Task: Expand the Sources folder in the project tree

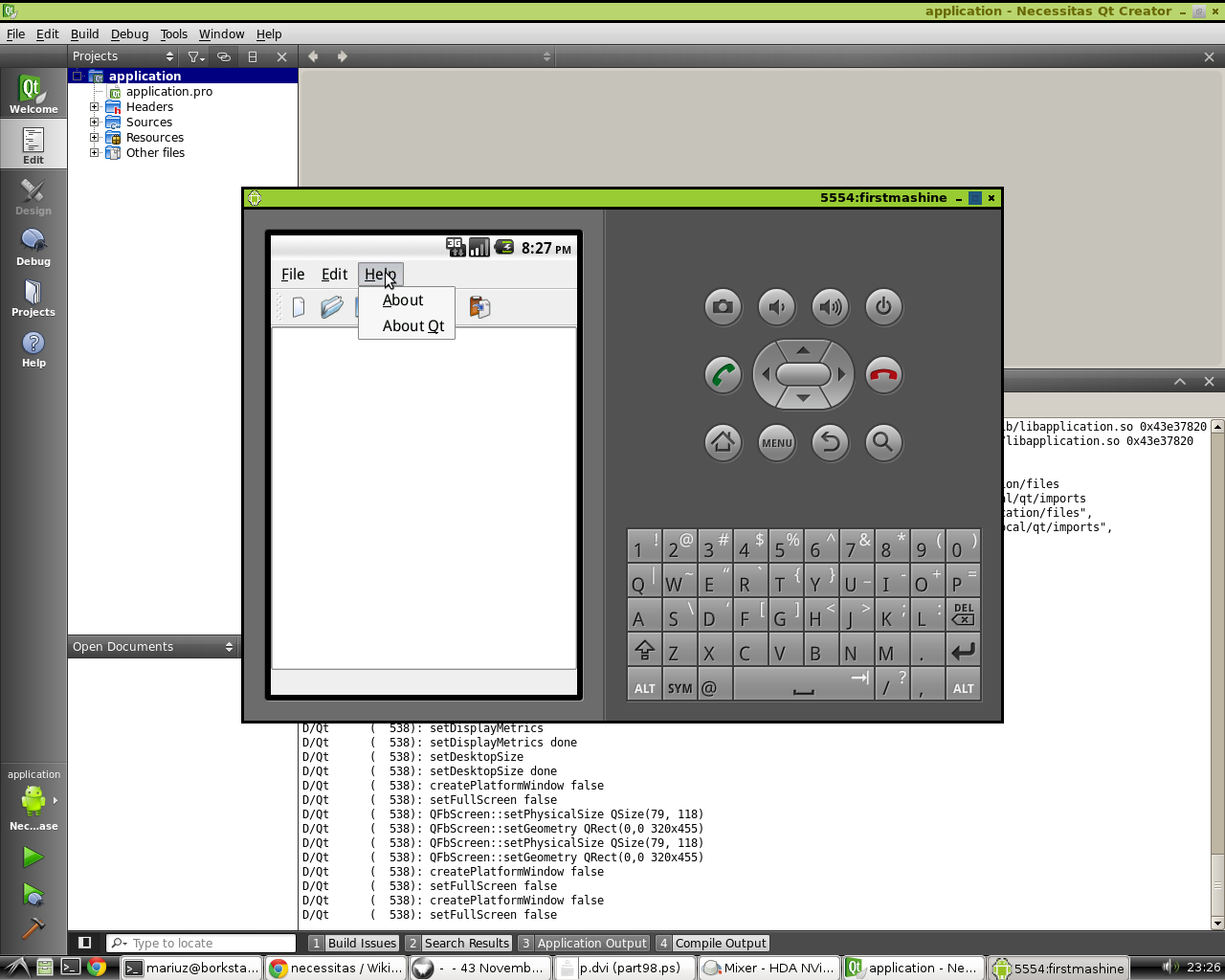Action: (x=94, y=122)
